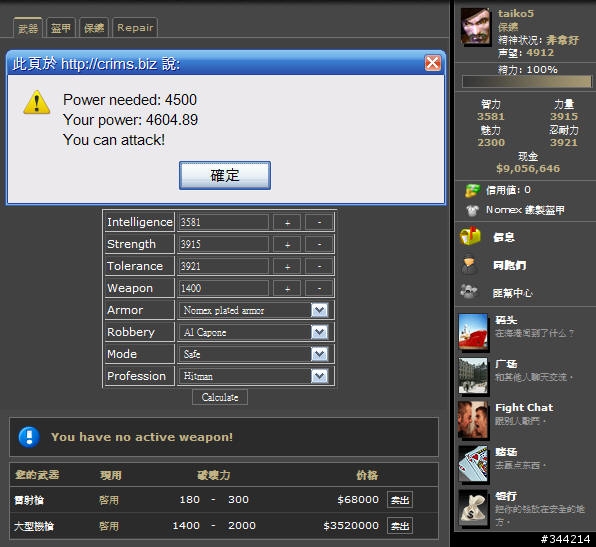Open the gang members person icon
Screen dimensions: 596x547
[469, 265]
